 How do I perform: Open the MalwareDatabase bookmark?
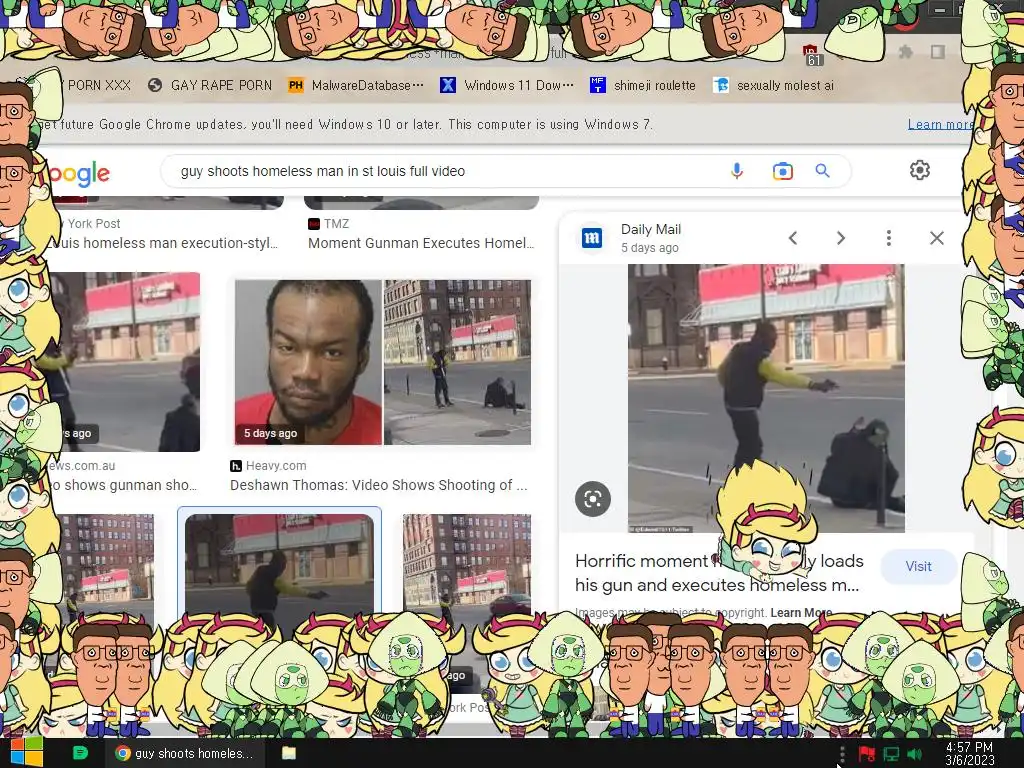356,86
